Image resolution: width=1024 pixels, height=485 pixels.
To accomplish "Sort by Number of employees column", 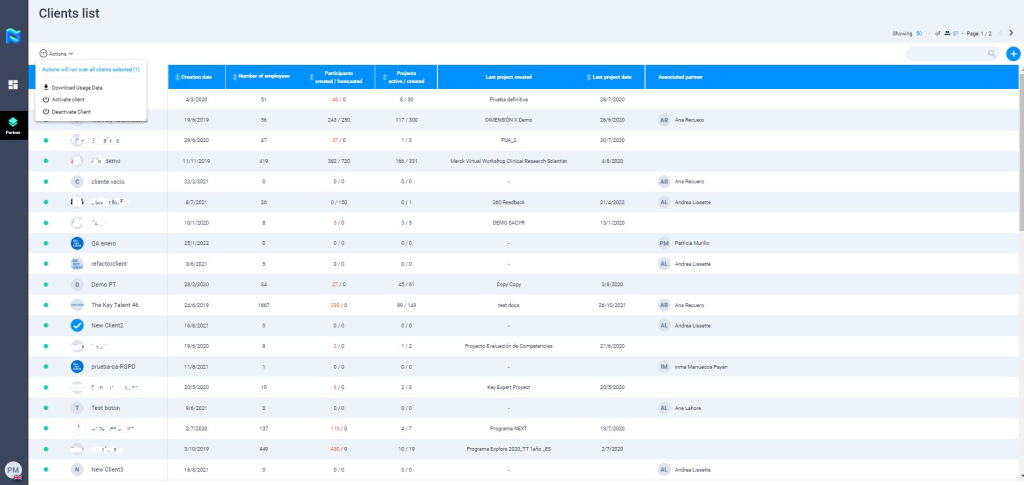I will 263,77.
